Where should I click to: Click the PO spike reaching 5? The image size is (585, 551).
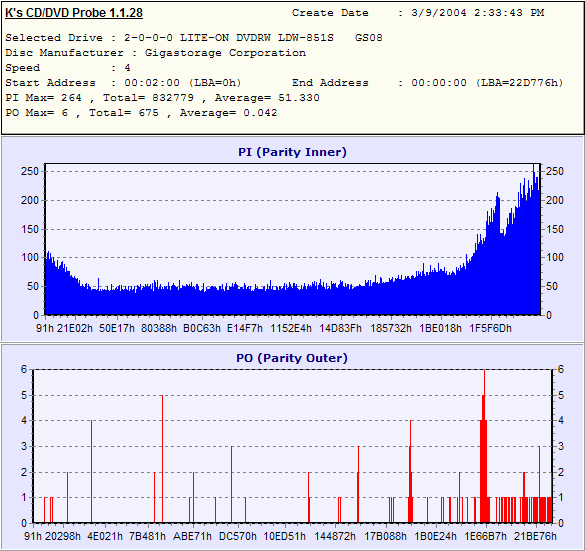tap(162, 459)
